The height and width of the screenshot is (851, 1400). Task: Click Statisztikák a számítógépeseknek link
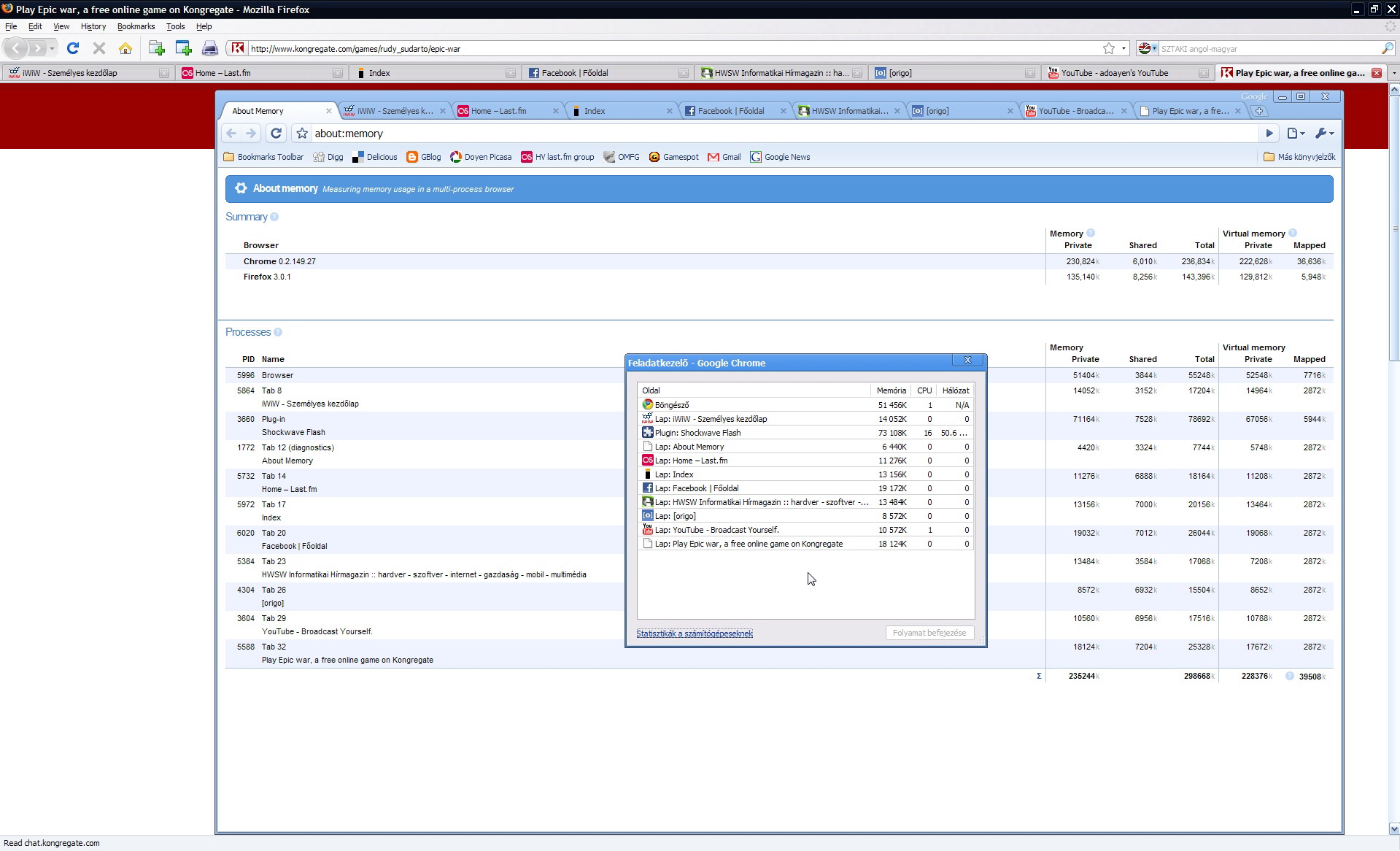695,634
